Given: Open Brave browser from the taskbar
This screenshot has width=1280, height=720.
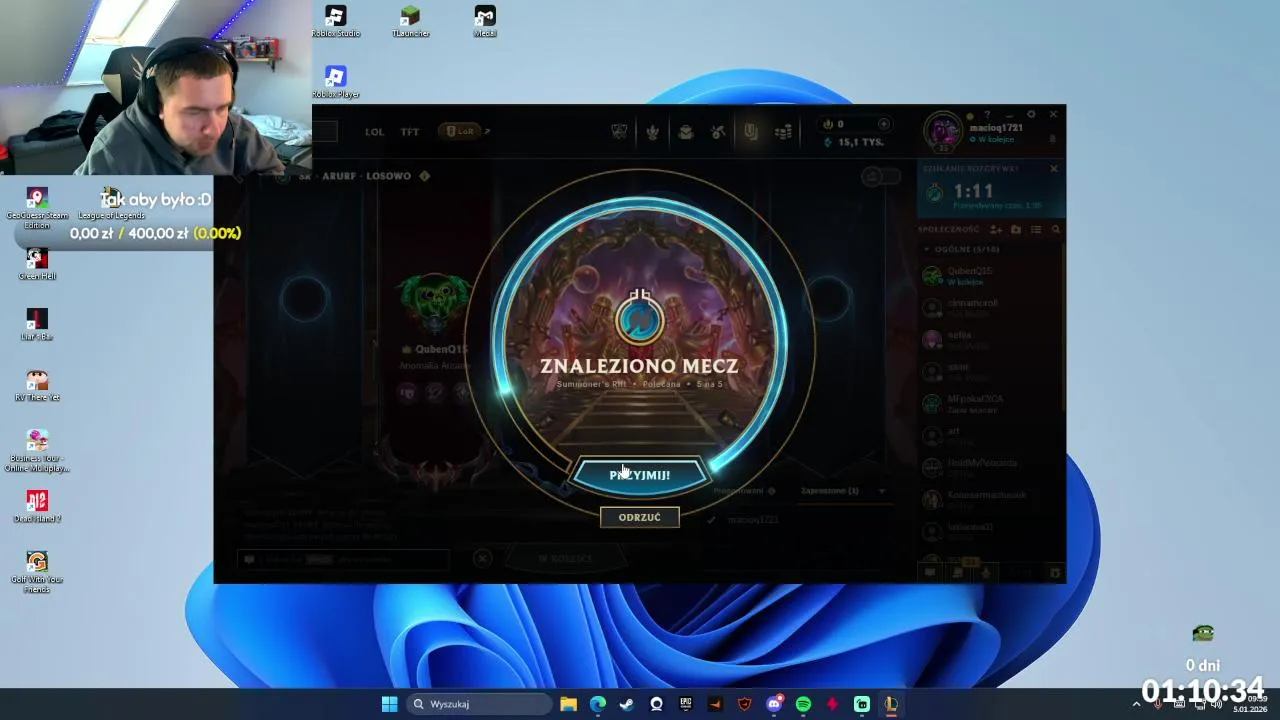Looking at the screenshot, I should [744, 704].
